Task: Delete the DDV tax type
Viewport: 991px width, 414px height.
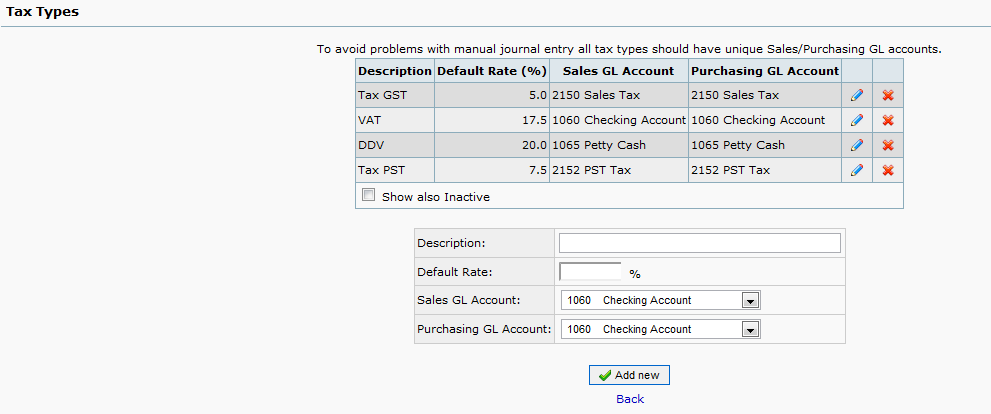Action: [x=887, y=145]
